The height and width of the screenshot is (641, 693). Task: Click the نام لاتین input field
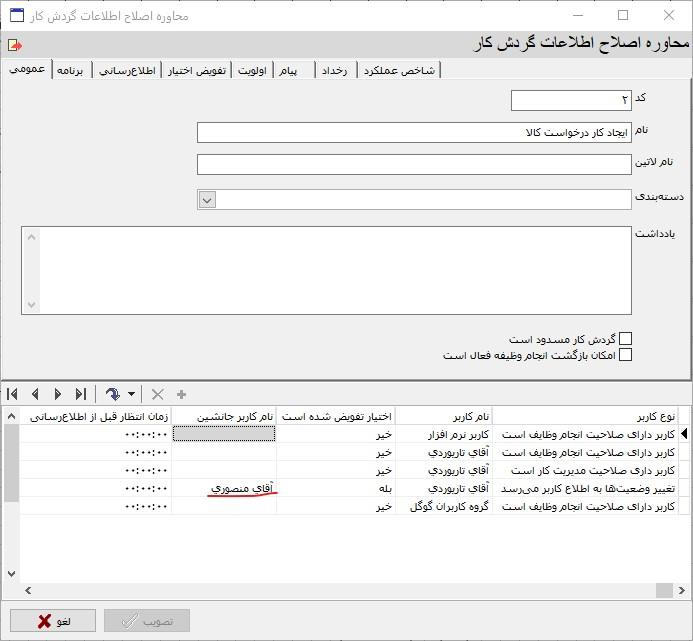click(x=413, y=164)
